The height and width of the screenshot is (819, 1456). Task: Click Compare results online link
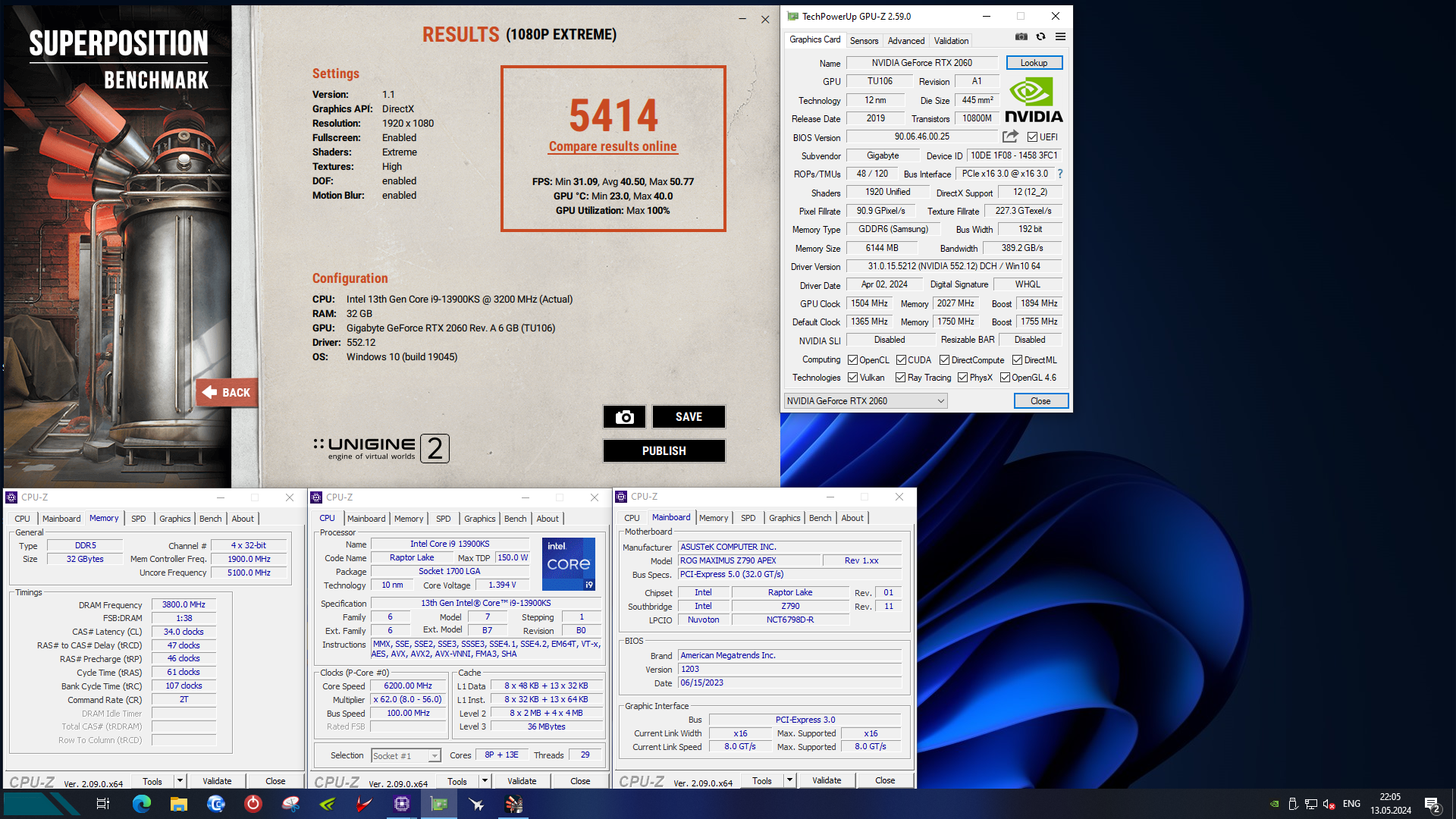(613, 147)
